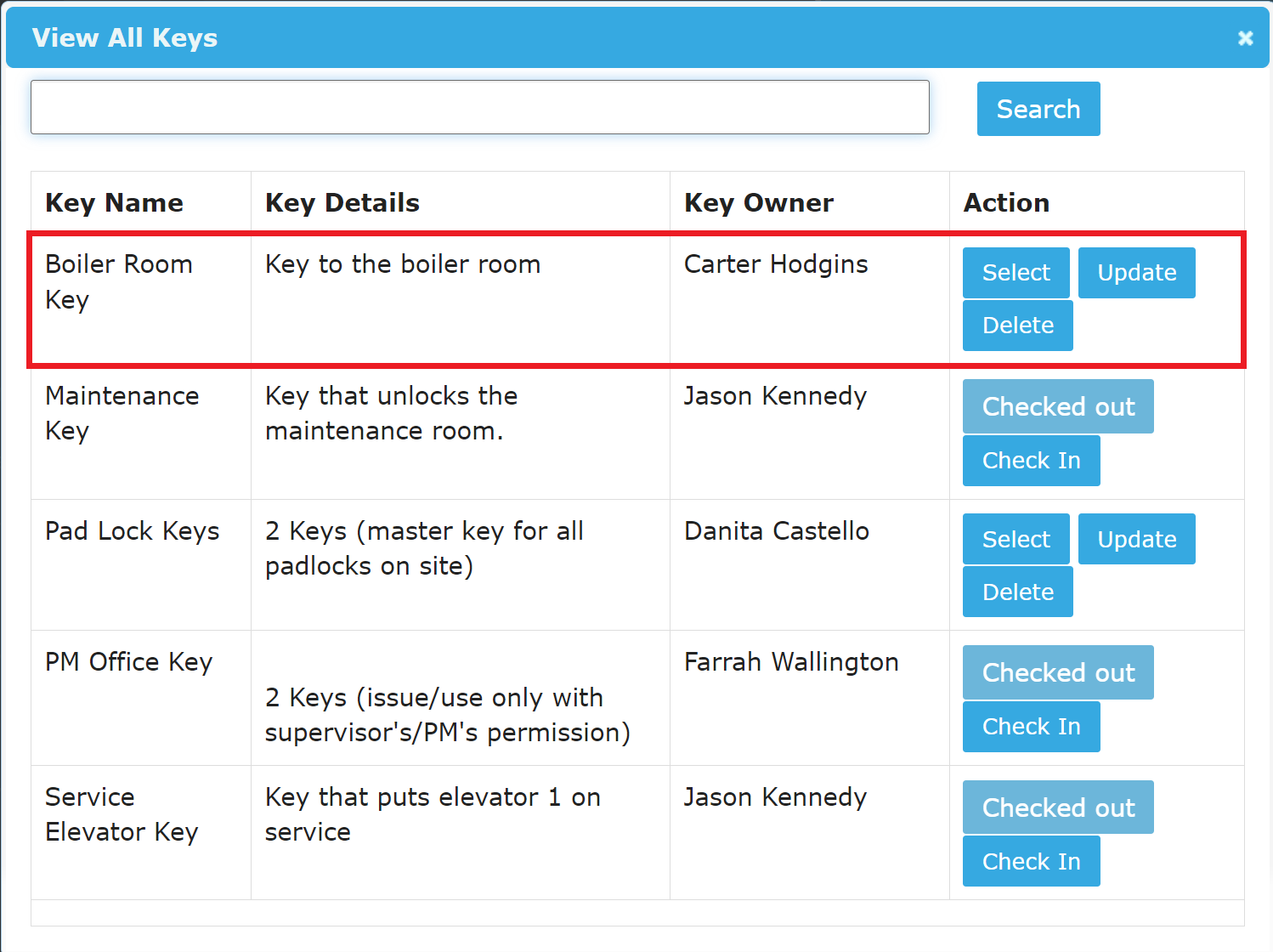
Task: Click the key search input field
Action: 480,107
